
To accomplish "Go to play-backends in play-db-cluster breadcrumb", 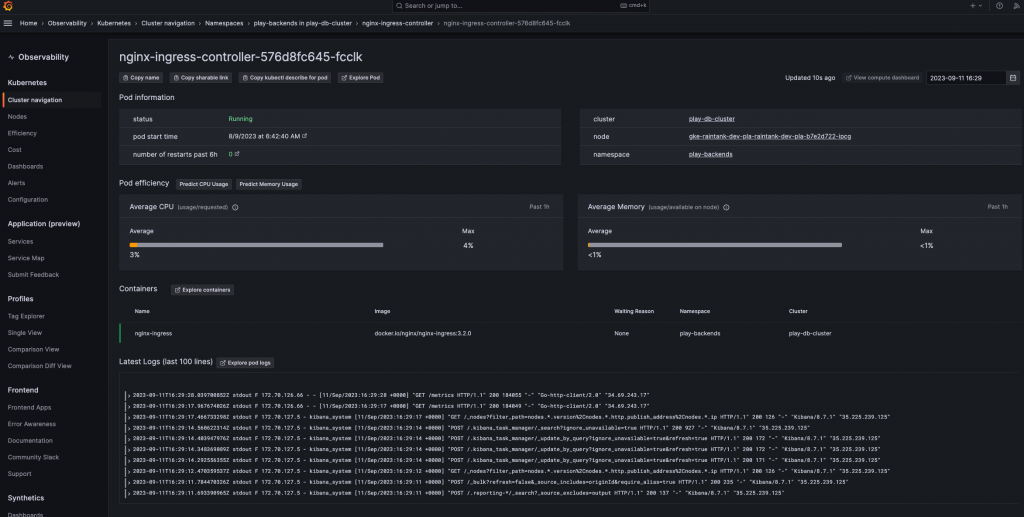I will point(302,23).
